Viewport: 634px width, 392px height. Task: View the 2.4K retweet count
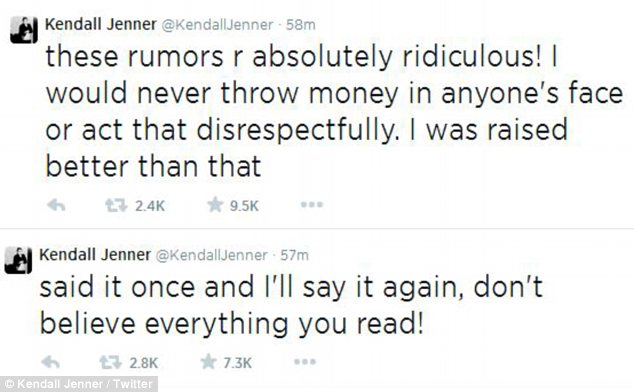pos(150,206)
